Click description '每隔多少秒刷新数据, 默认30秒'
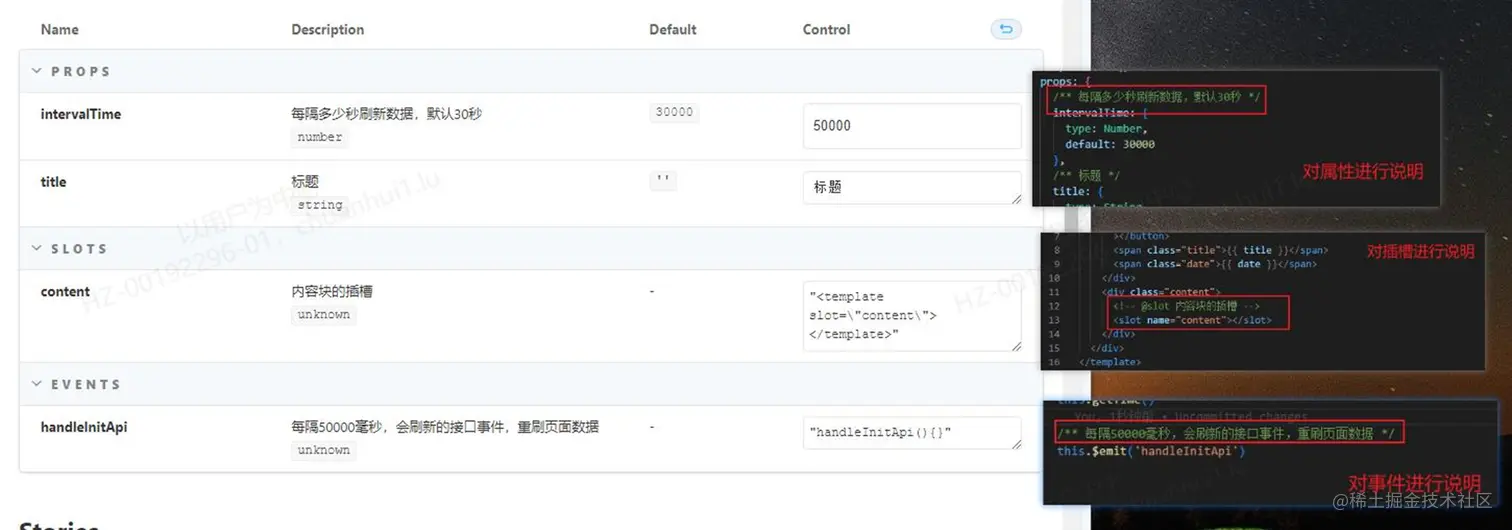 click(387, 114)
